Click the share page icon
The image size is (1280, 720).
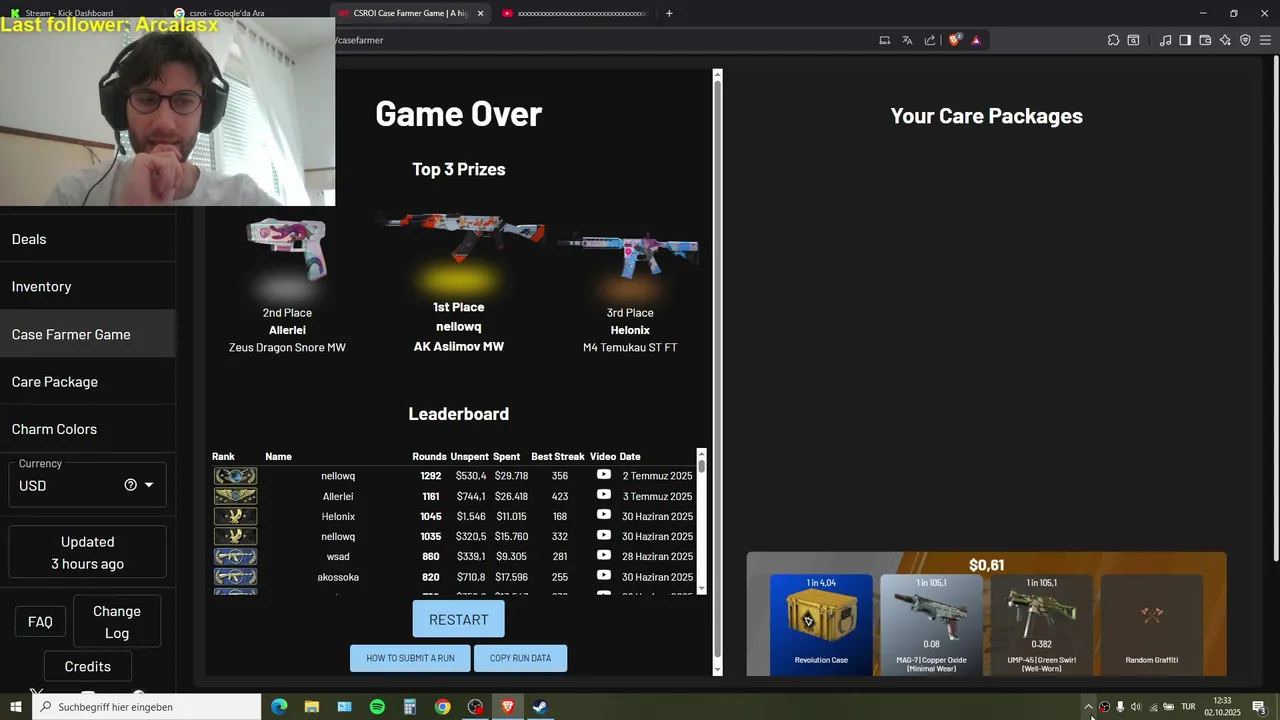[x=930, y=40]
